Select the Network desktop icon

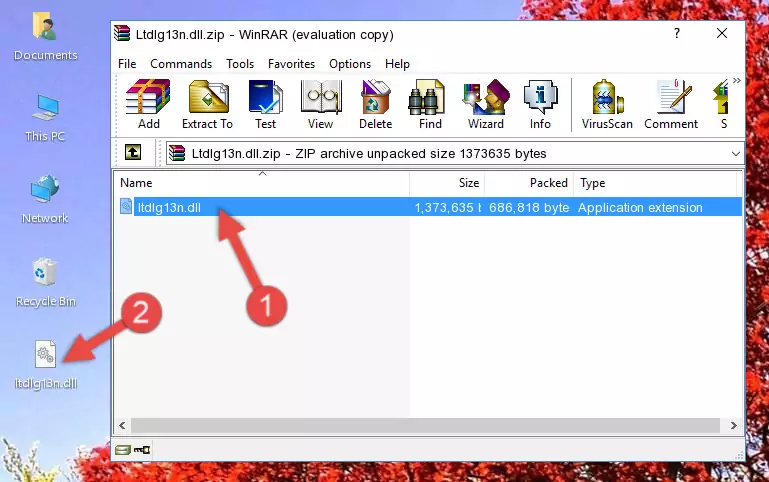45,200
